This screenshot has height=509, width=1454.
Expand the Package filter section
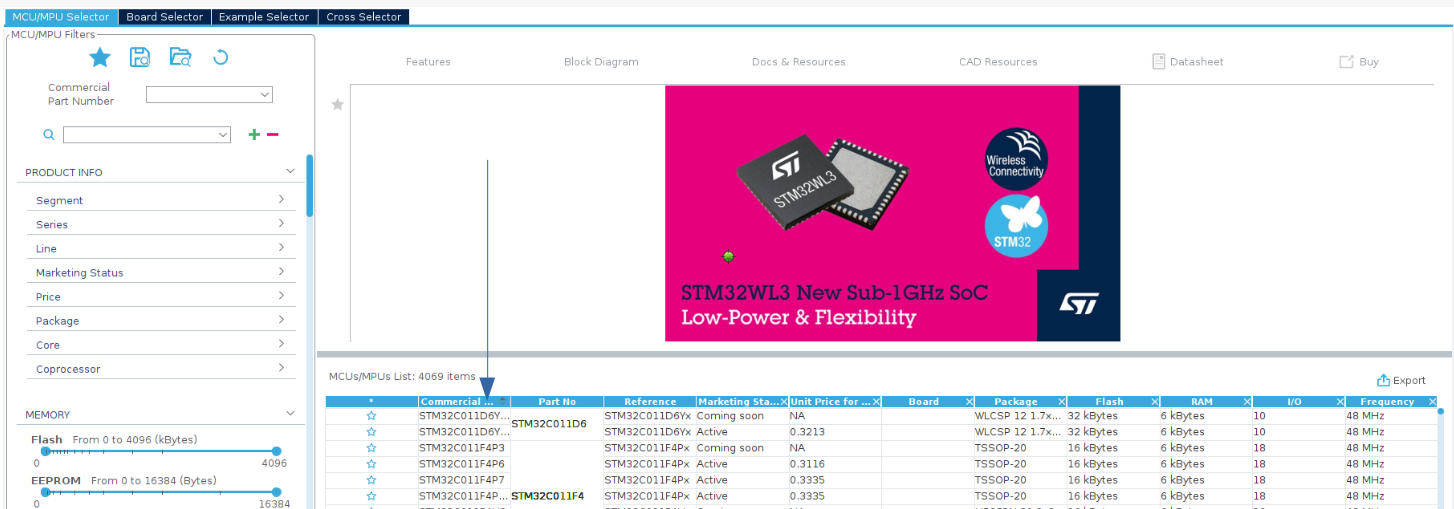point(160,321)
